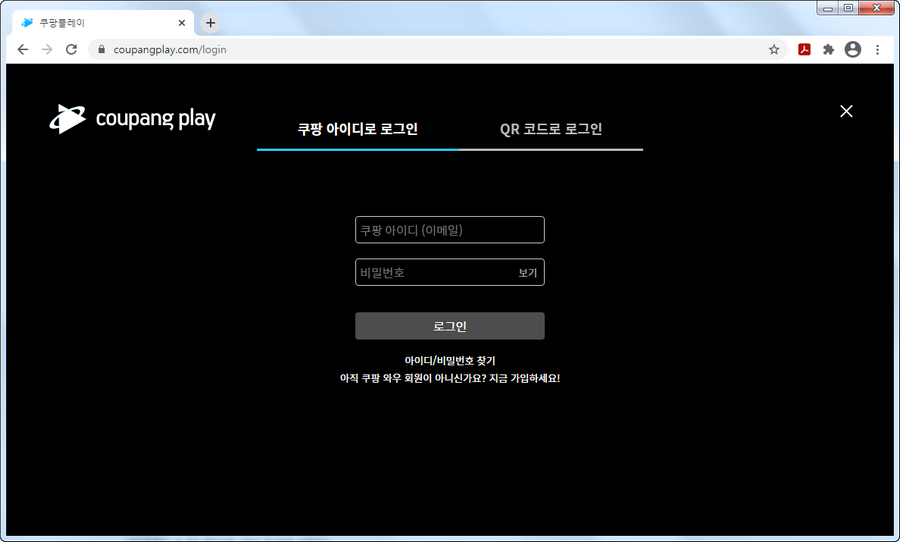
Task: Toggle password visibility with 보기
Action: (527, 273)
